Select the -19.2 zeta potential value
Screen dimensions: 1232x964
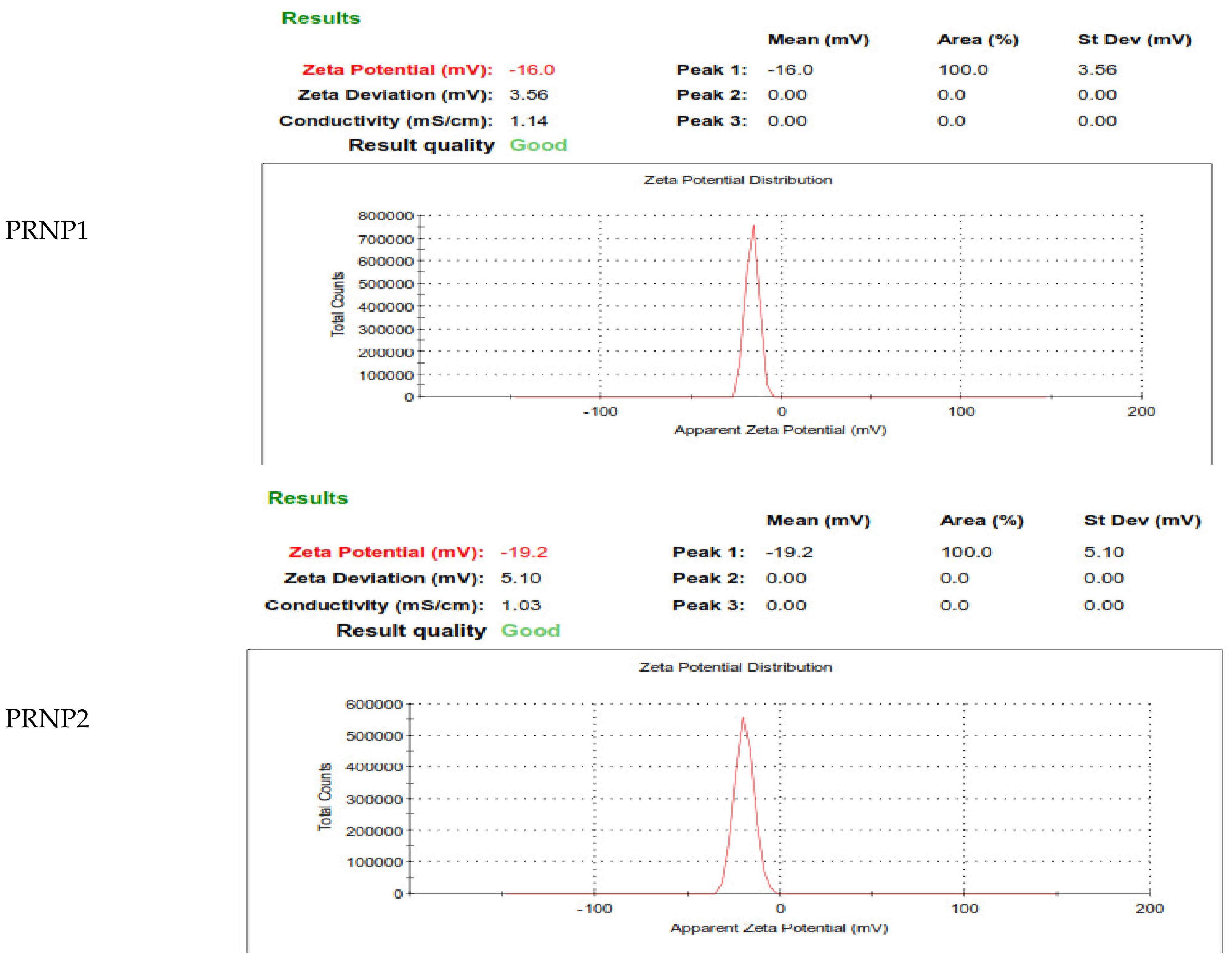524,552
